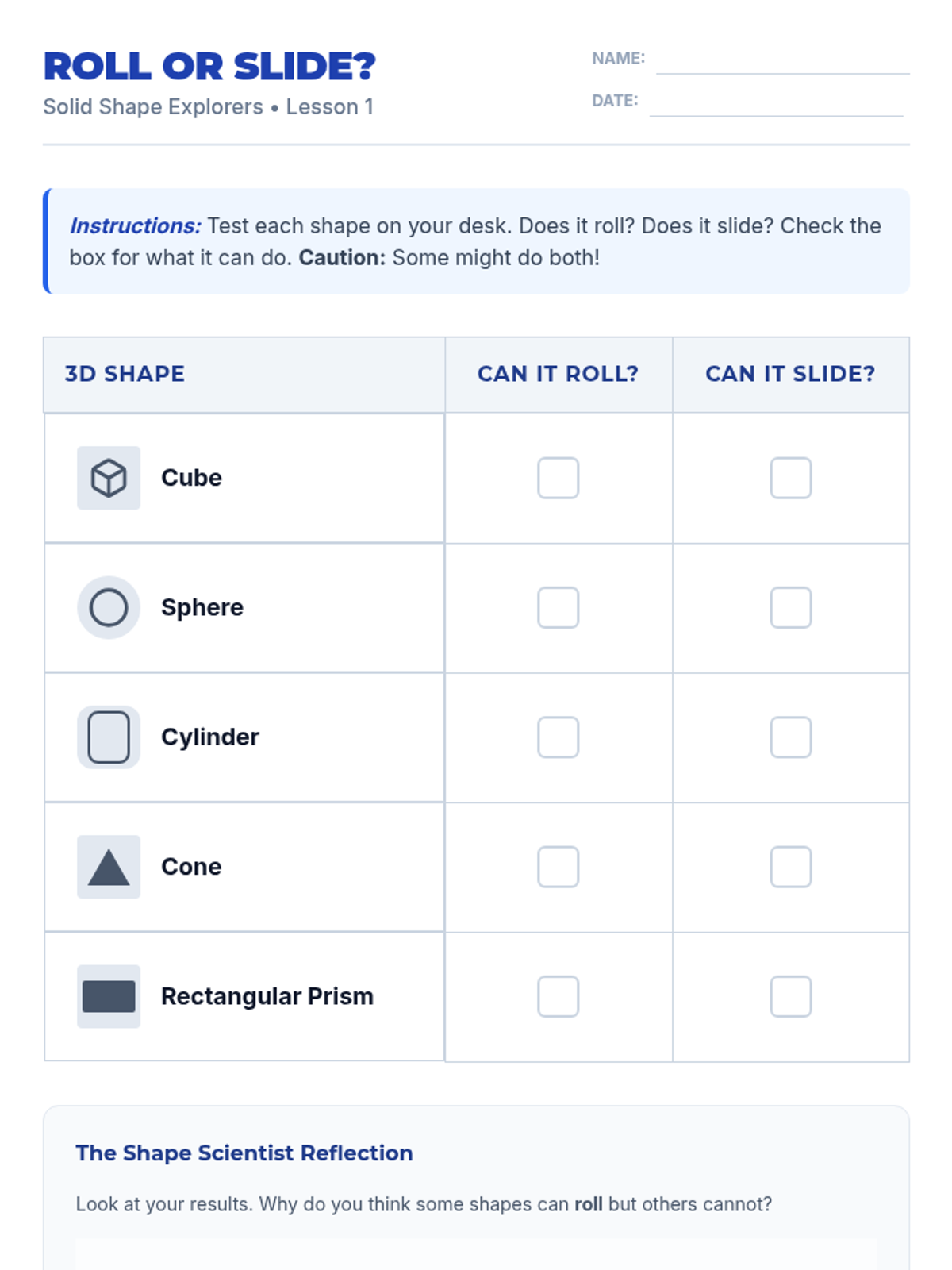
Task: Click the reflection answer text area
Action: click(x=476, y=1254)
